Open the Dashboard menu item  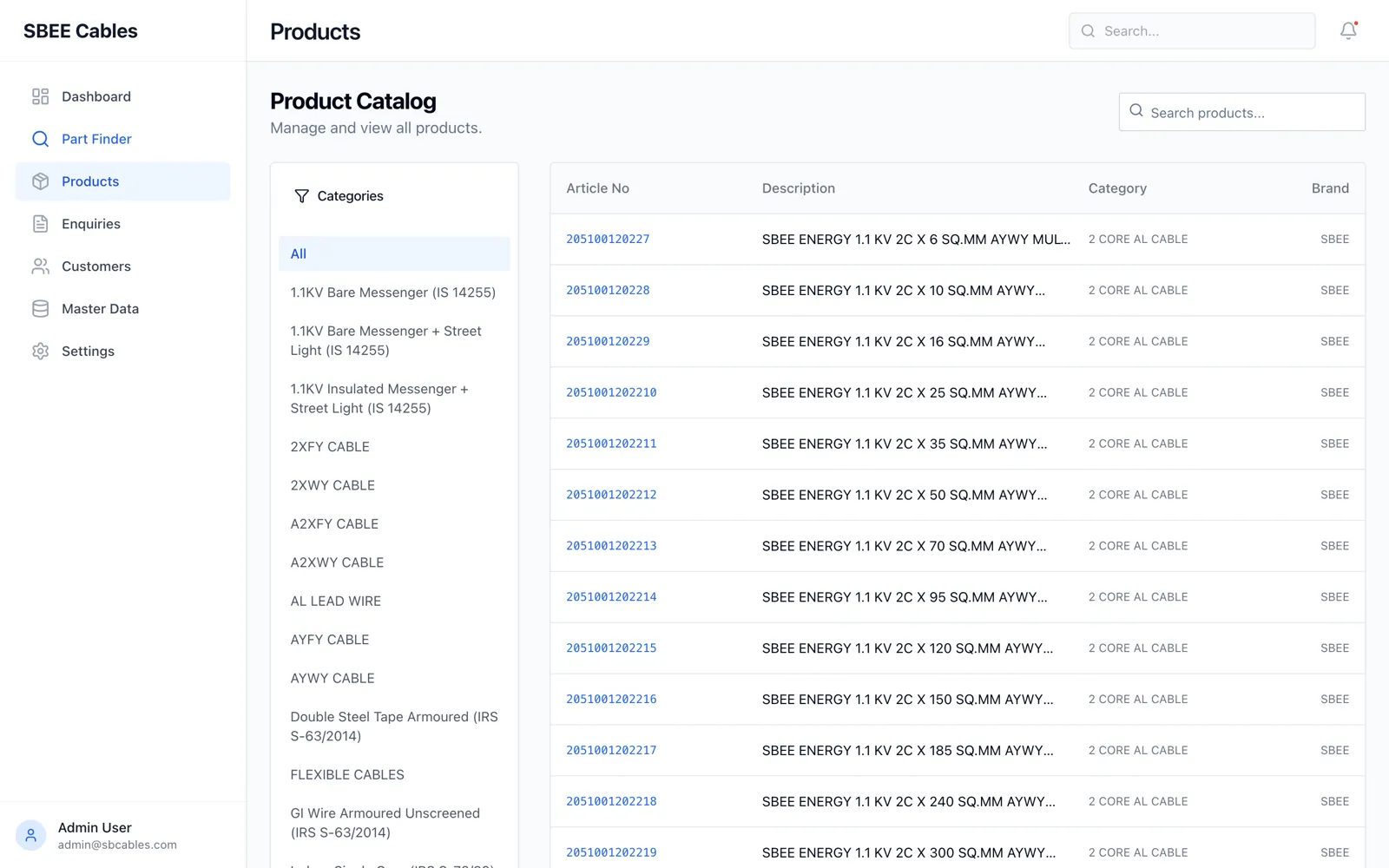tap(122, 96)
